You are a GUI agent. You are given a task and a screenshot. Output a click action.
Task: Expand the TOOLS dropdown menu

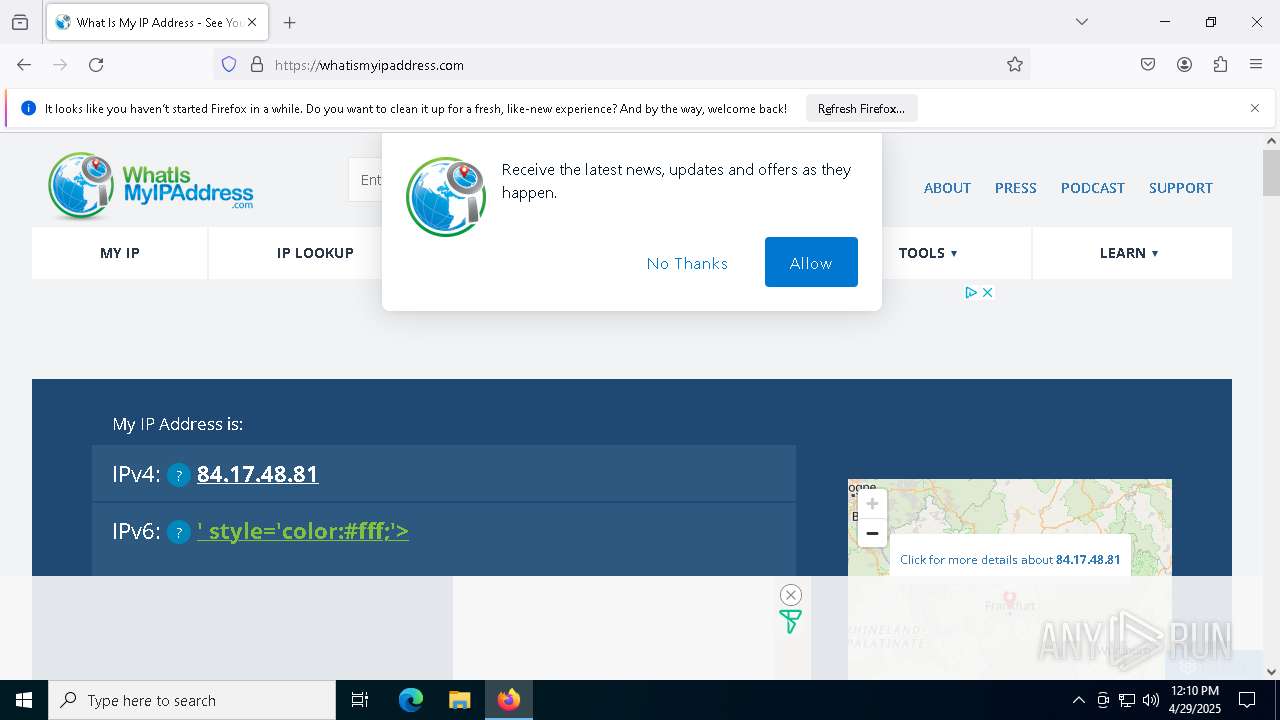click(928, 253)
